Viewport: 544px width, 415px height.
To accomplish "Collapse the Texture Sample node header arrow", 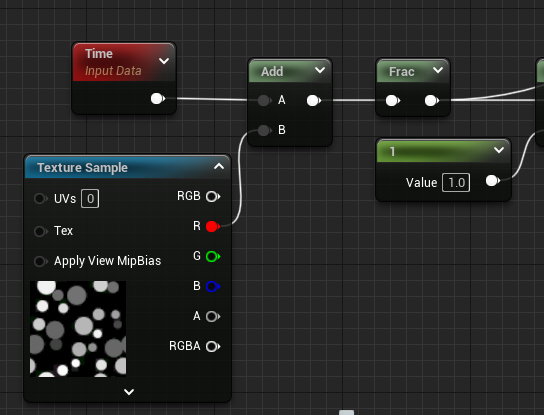I will click(x=219, y=166).
